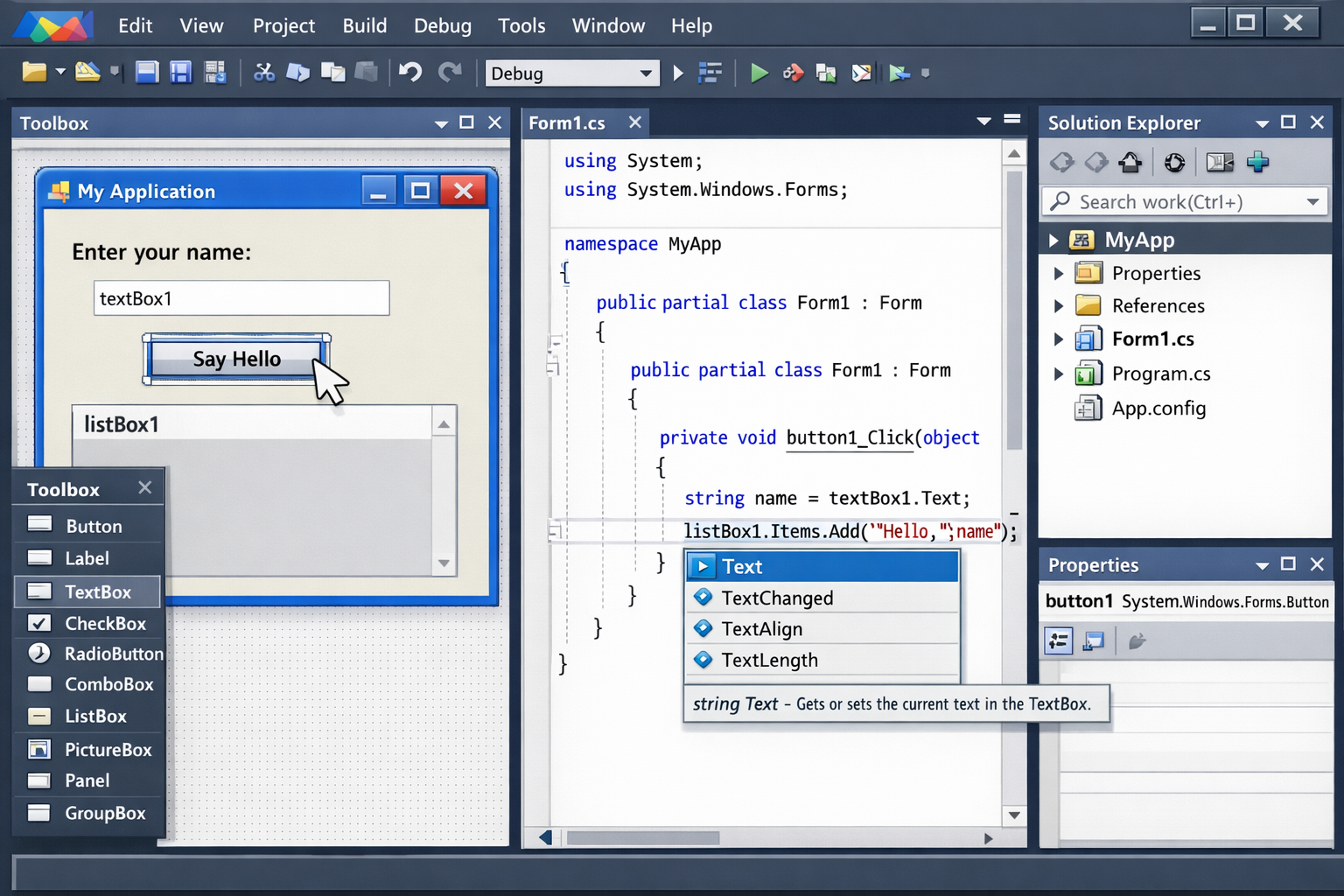This screenshot has height=896, width=1344.
Task: Click the Refresh icon in Solution Explorer
Action: 1173,162
